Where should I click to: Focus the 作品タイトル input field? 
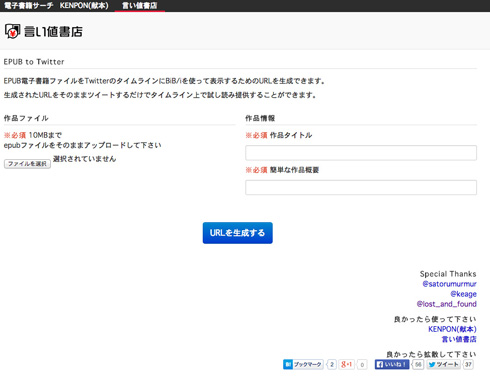(x=361, y=153)
